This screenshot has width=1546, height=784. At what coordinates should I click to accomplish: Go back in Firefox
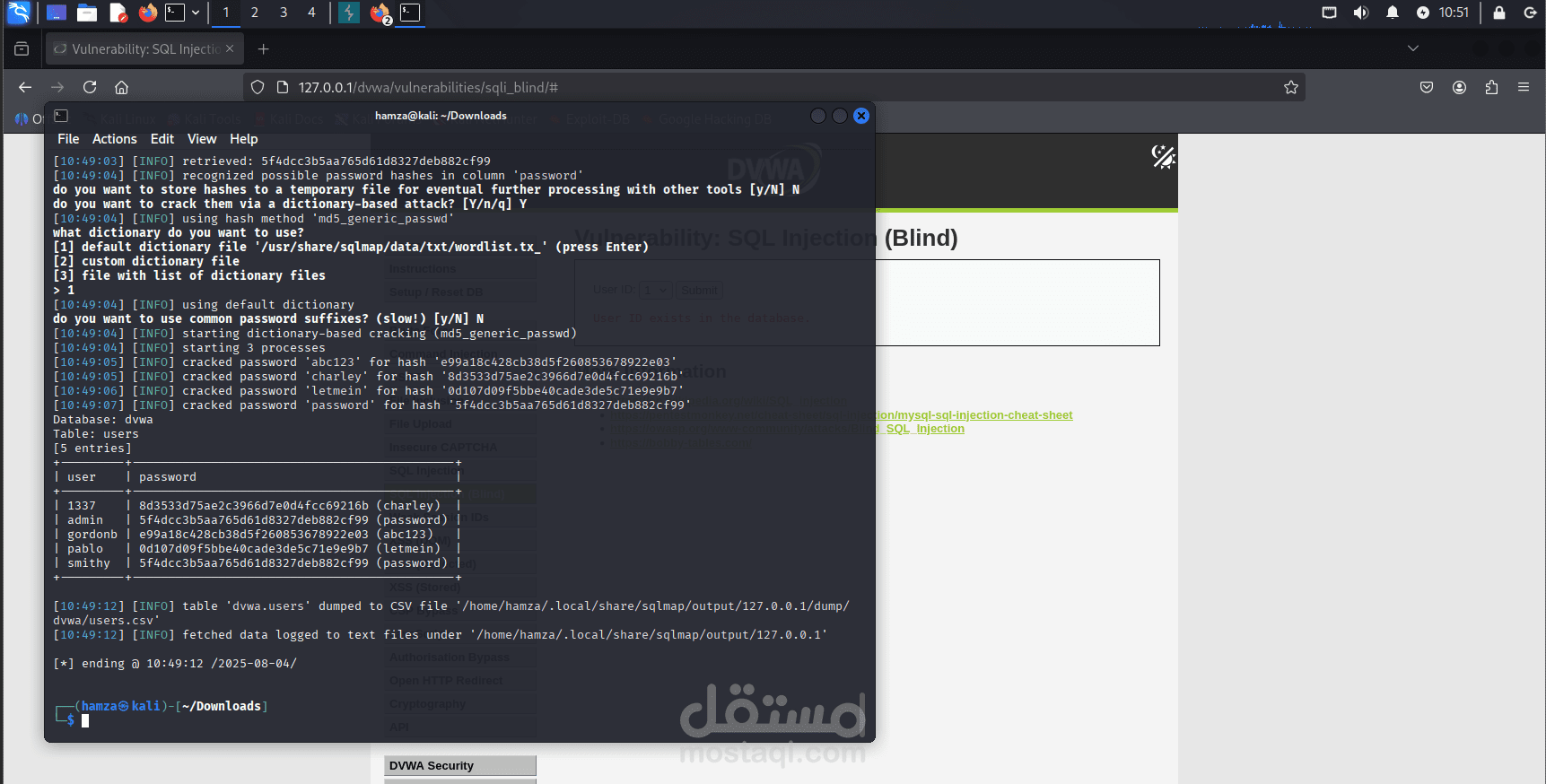[25, 87]
